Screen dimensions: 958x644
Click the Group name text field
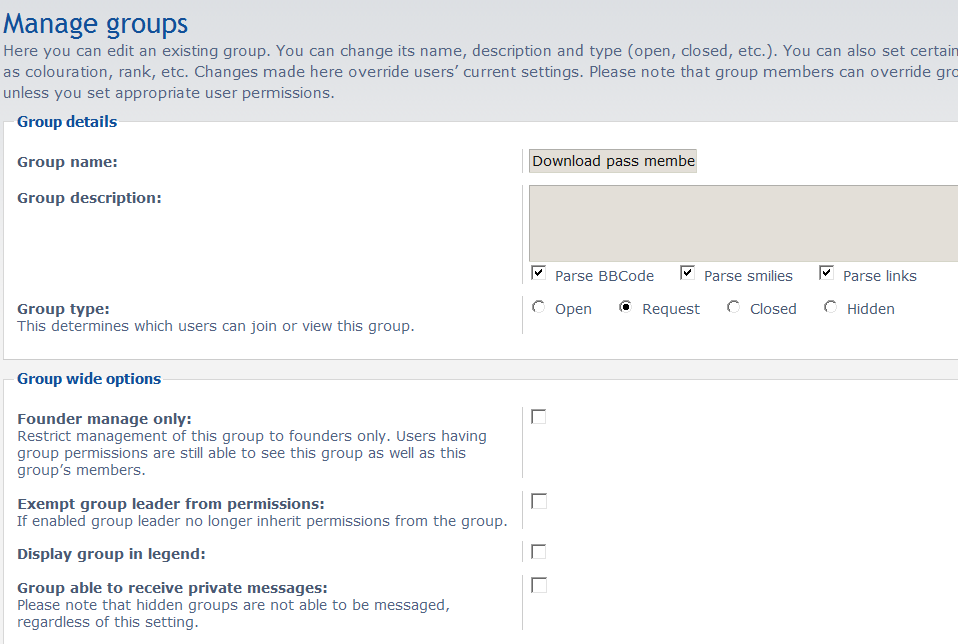[612, 161]
